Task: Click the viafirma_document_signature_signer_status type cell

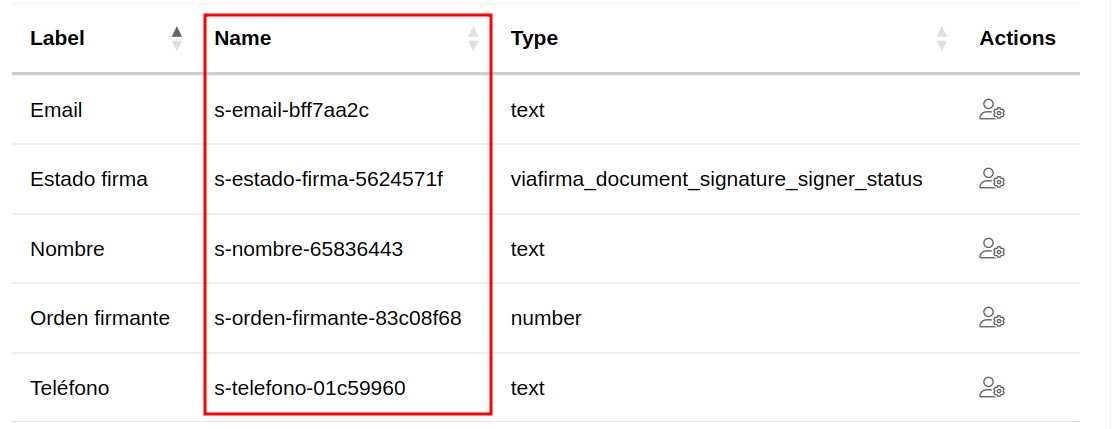Action: tap(716, 180)
